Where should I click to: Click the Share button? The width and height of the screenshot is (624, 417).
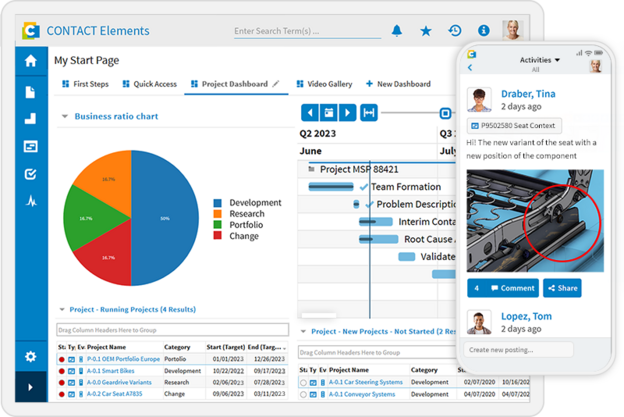pyautogui.click(x=562, y=288)
